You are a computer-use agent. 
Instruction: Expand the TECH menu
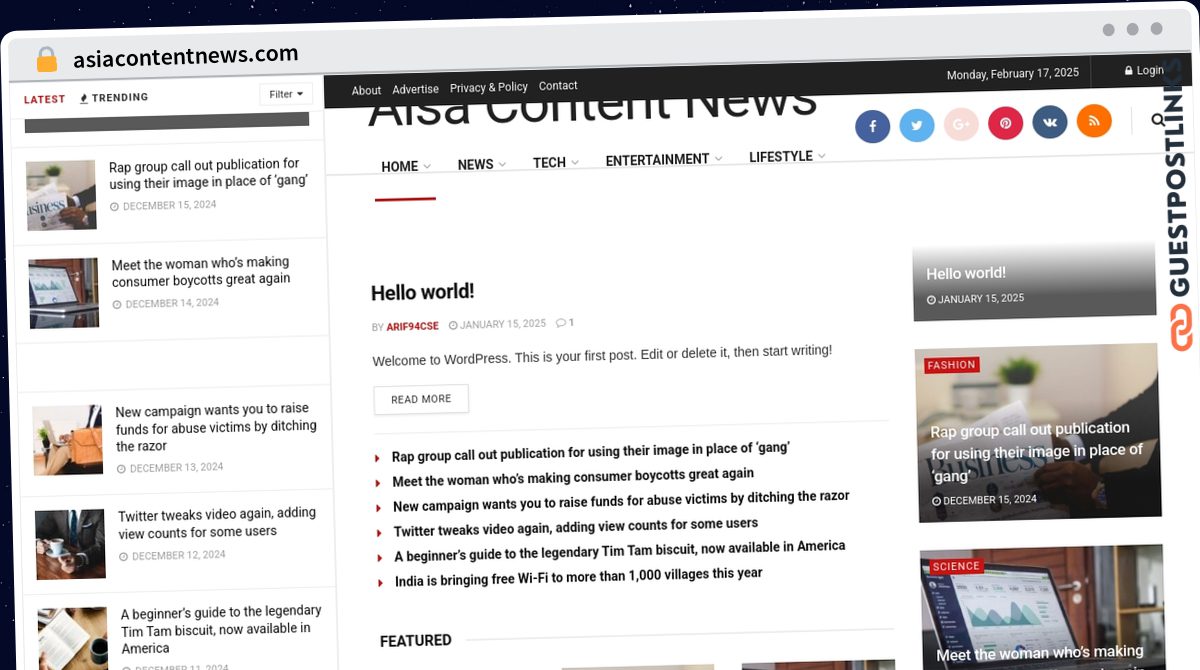click(x=556, y=162)
